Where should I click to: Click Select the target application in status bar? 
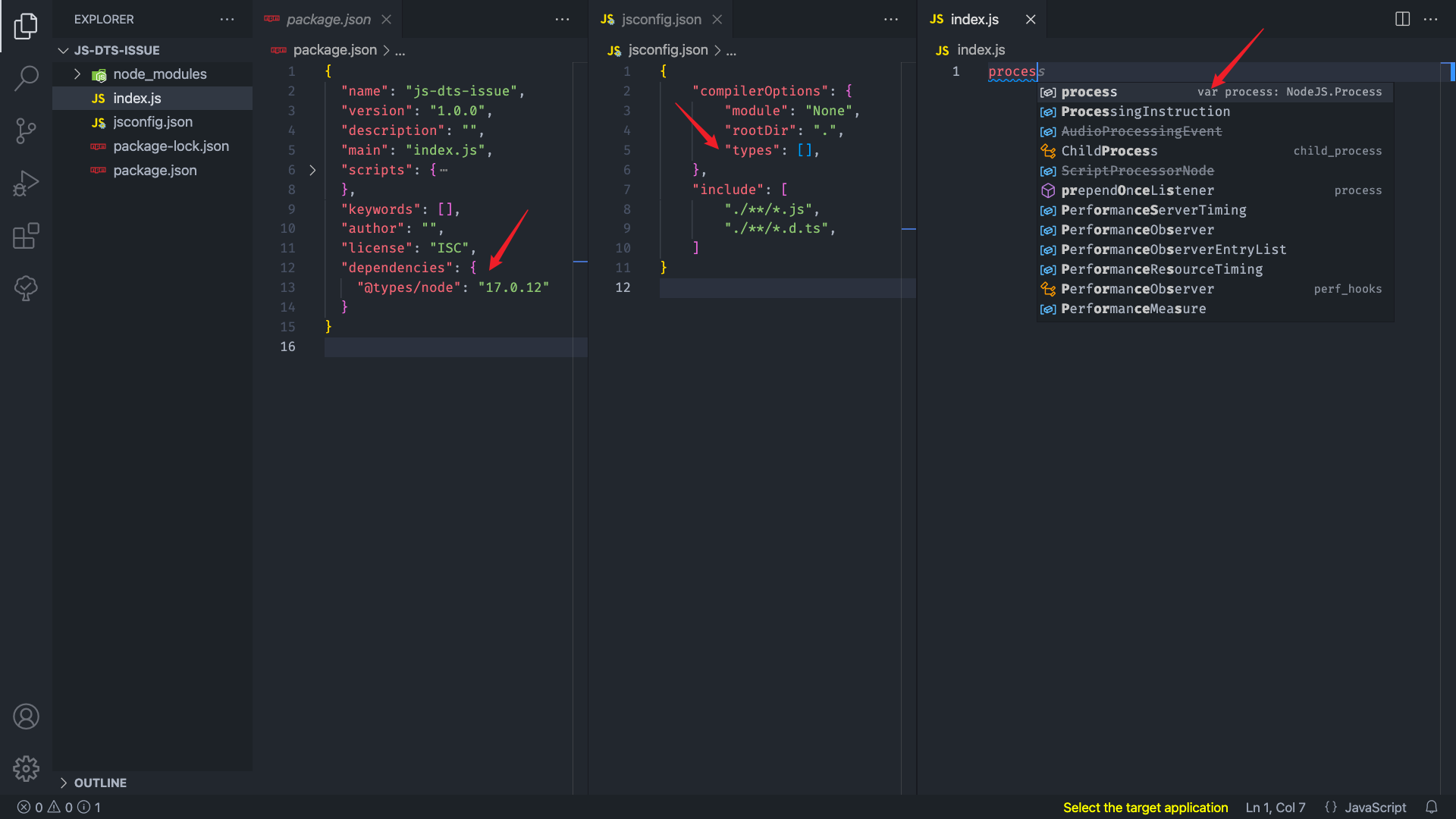(1145, 807)
